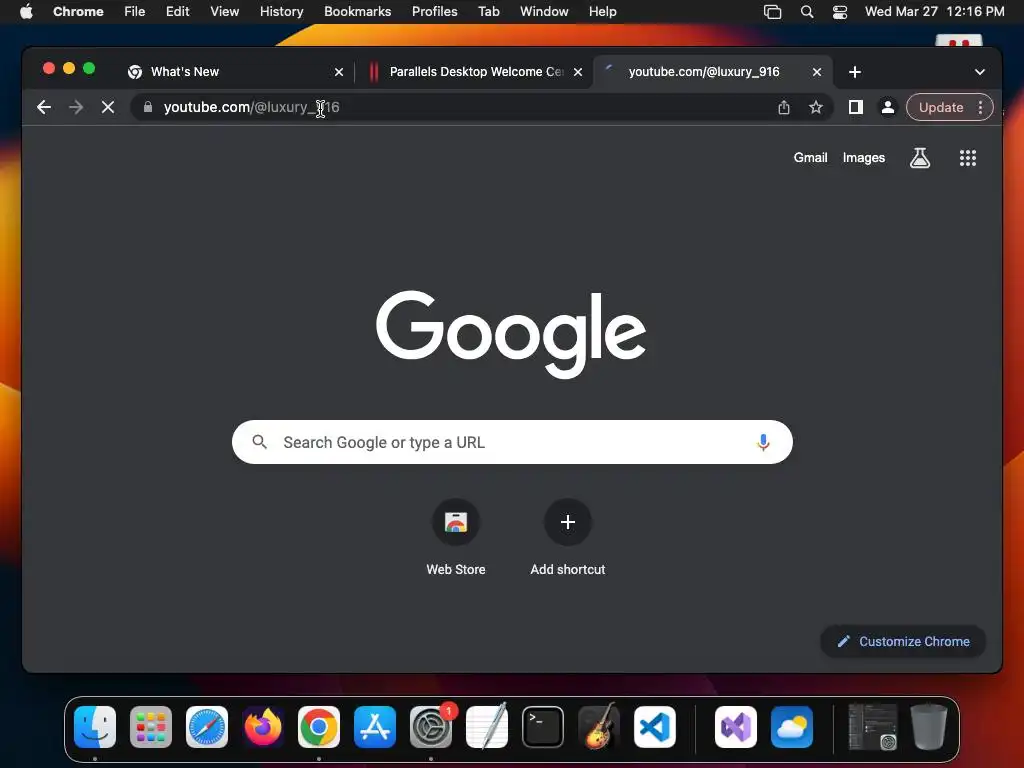Viewport: 1024px width, 768px height.
Task: Open the Images link
Action: [863, 157]
